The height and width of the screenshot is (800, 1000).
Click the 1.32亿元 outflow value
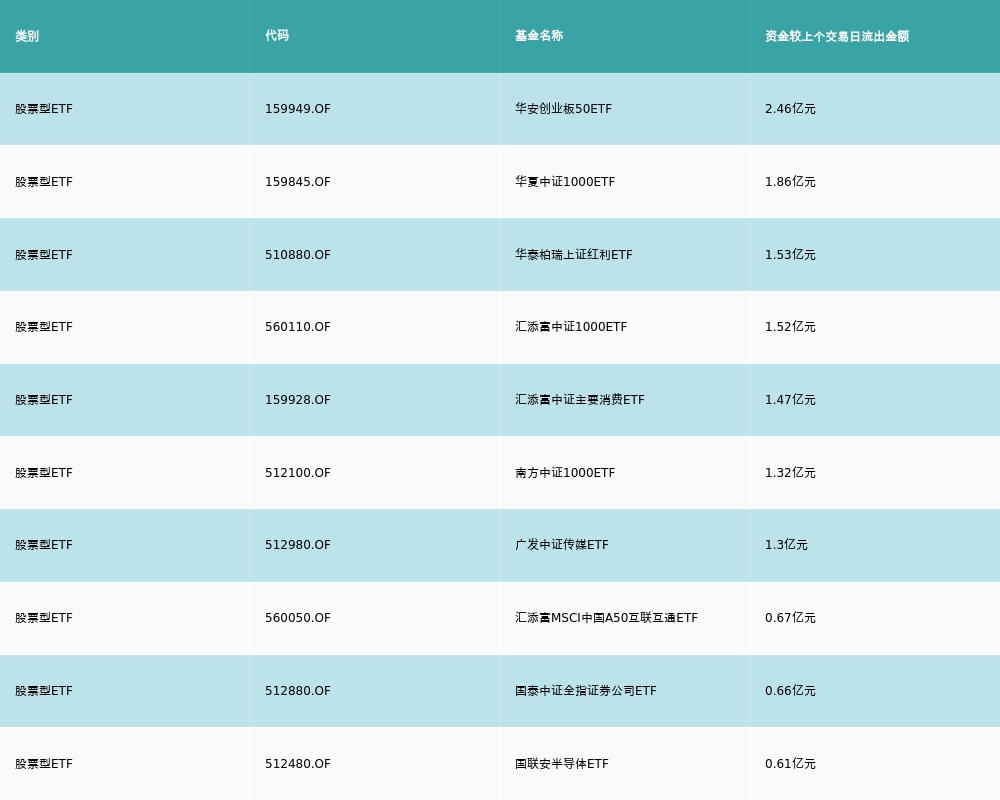[x=790, y=473]
